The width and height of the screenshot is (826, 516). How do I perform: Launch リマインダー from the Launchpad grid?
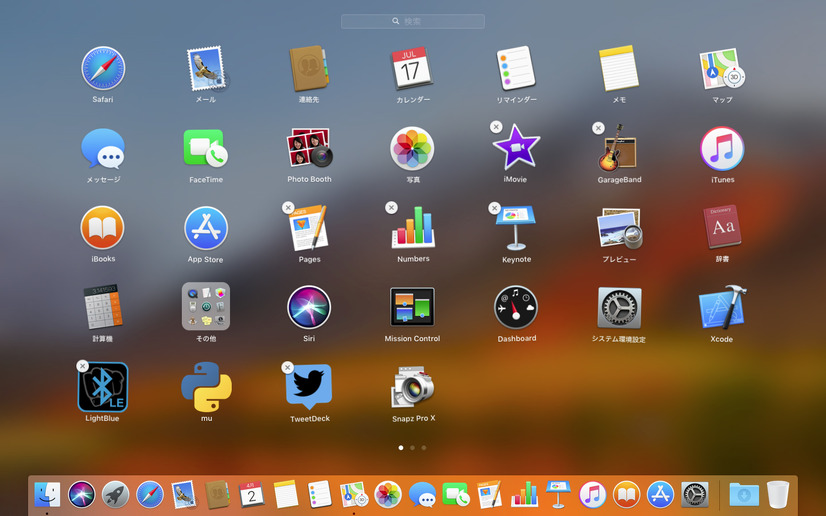(516, 68)
